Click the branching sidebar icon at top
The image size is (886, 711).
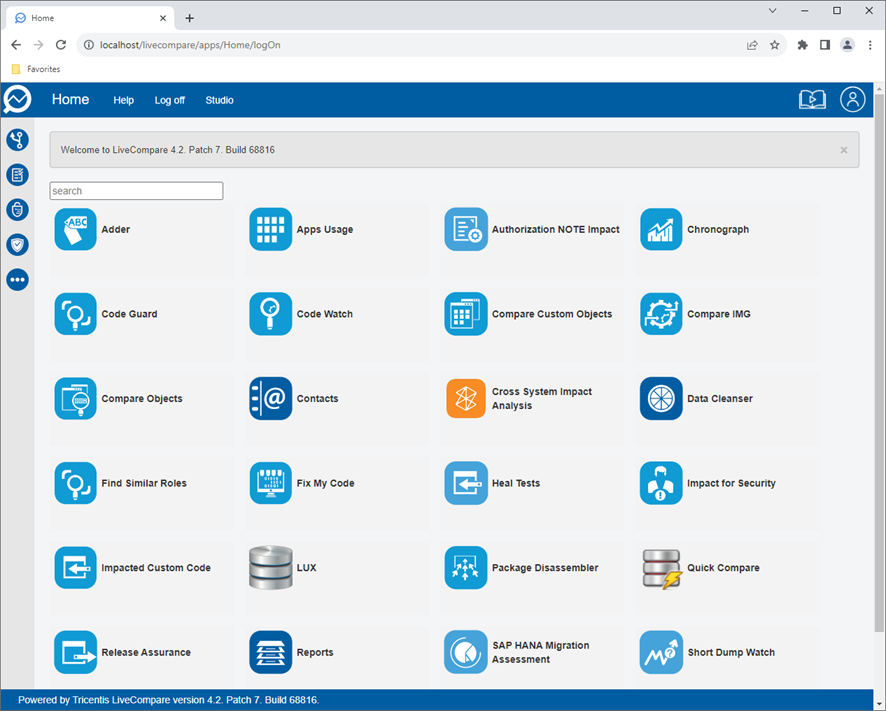[x=18, y=140]
